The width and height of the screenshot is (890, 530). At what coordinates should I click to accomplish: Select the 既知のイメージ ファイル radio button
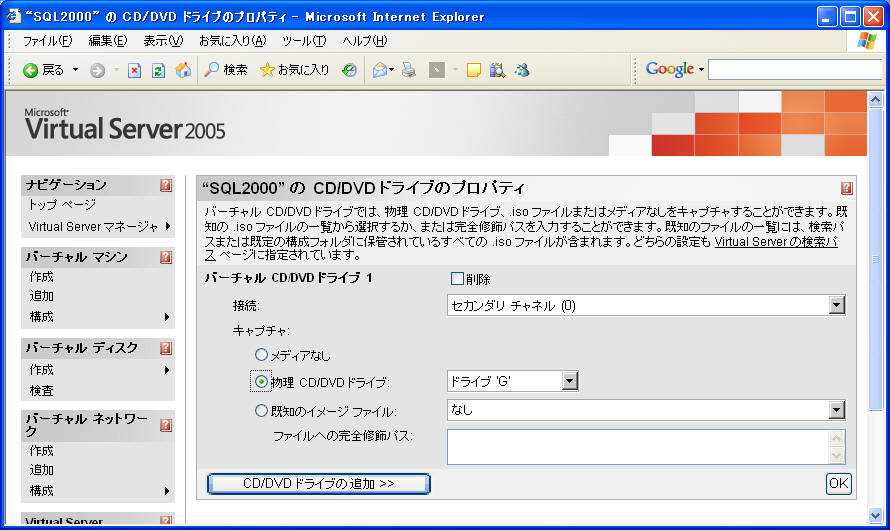[261, 410]
